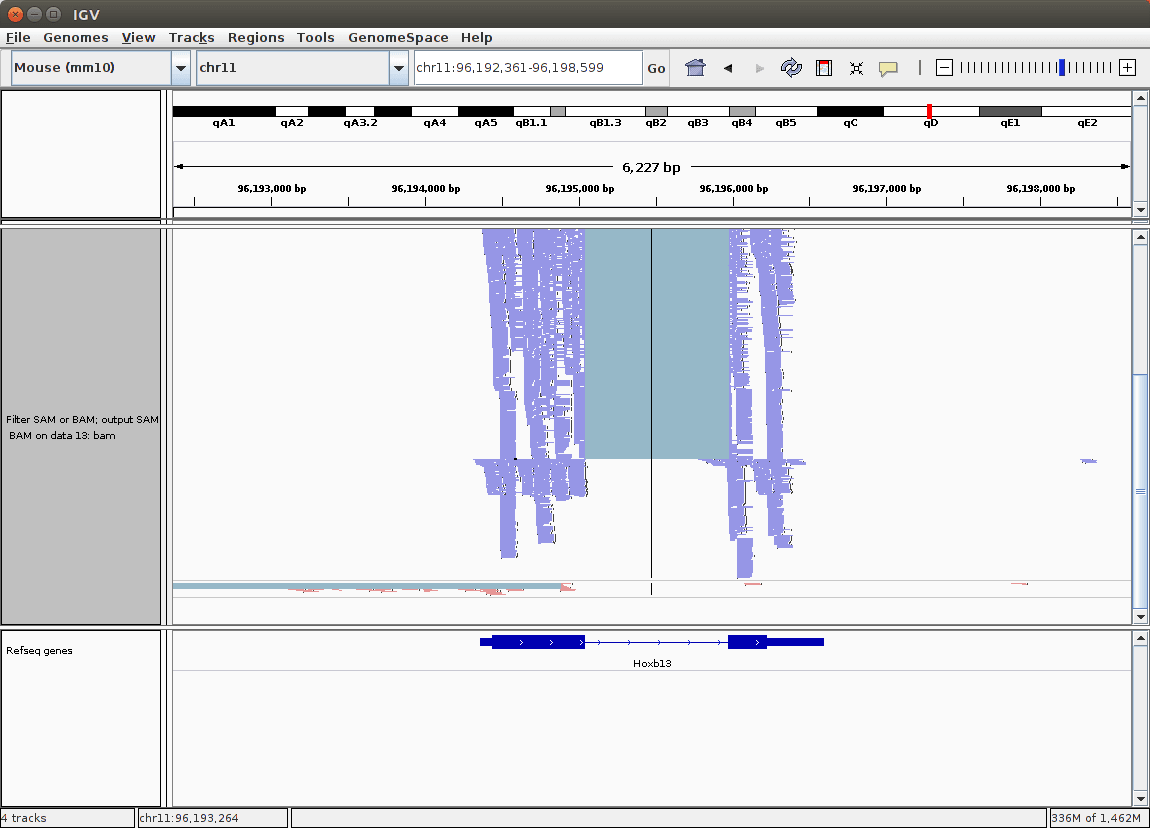The height and width of the screenshot is (828, 1150).
Task: Click the refresh icon in toolbar
Action: [x=791, y=68]
